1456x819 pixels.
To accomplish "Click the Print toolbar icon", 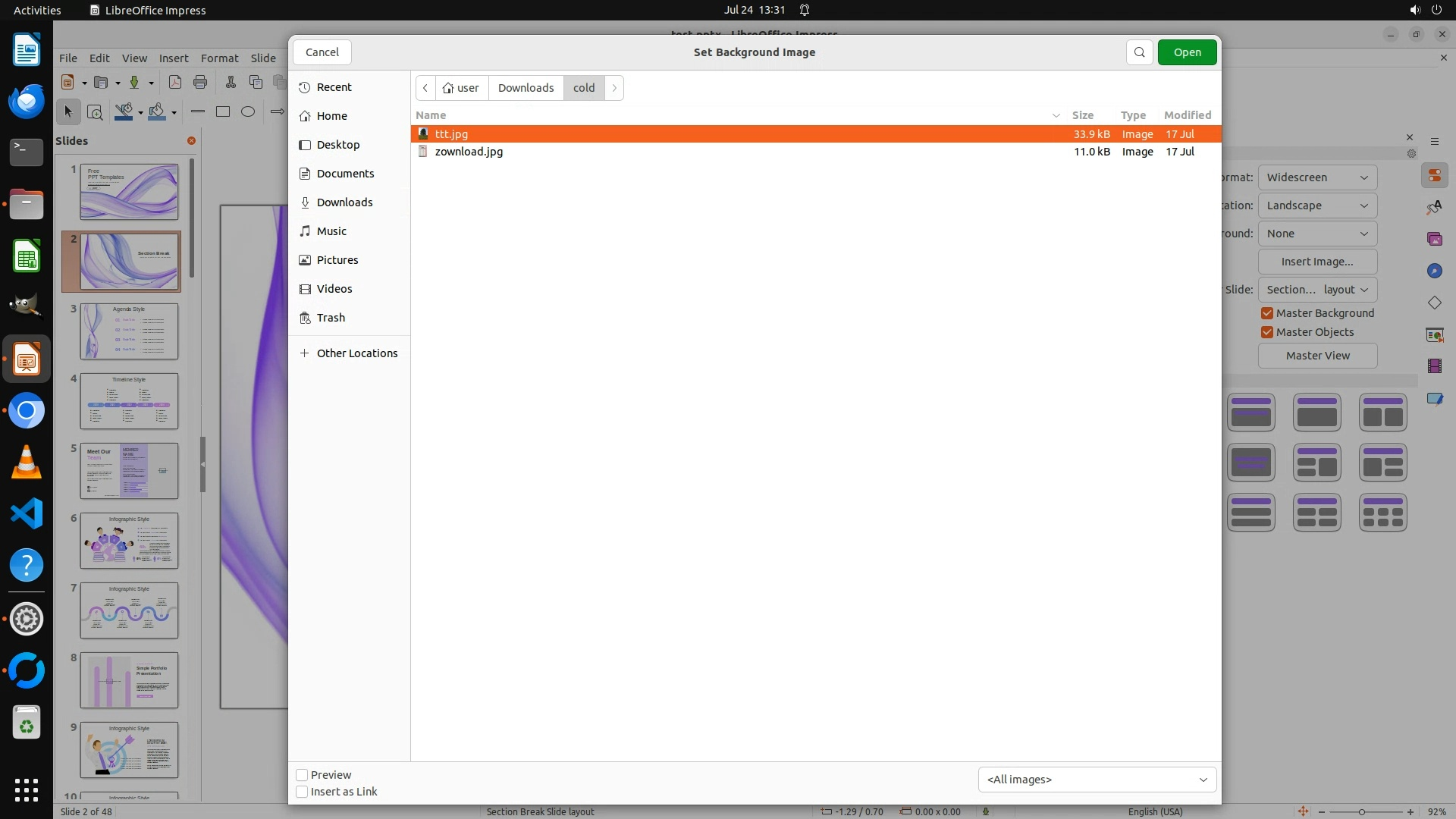I will tap(200, 82).
